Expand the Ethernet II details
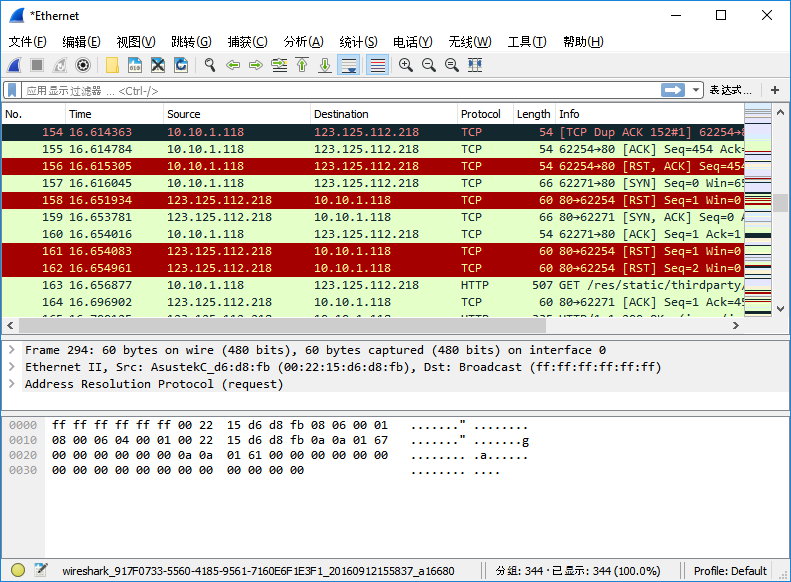Screen dimensions: 791x582 (x=12, y=367)
